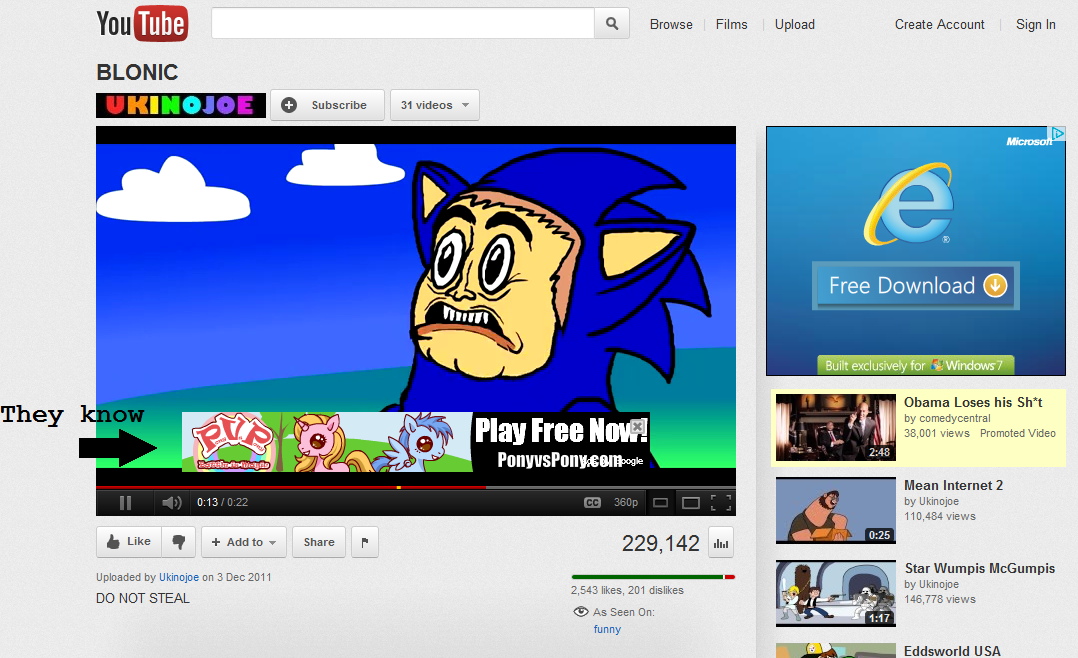Screen dimensions: 1078x658
Task: Show video statistics chart icon
Action: click(720, 543)
